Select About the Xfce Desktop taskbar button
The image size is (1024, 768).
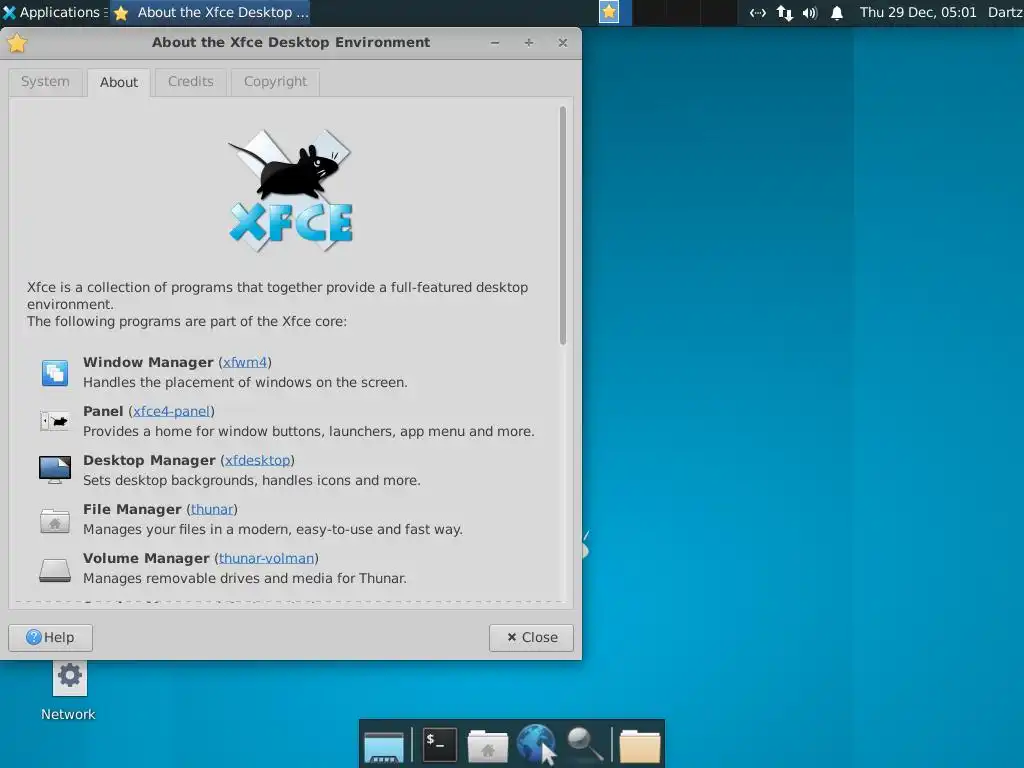tap(210, 12)
